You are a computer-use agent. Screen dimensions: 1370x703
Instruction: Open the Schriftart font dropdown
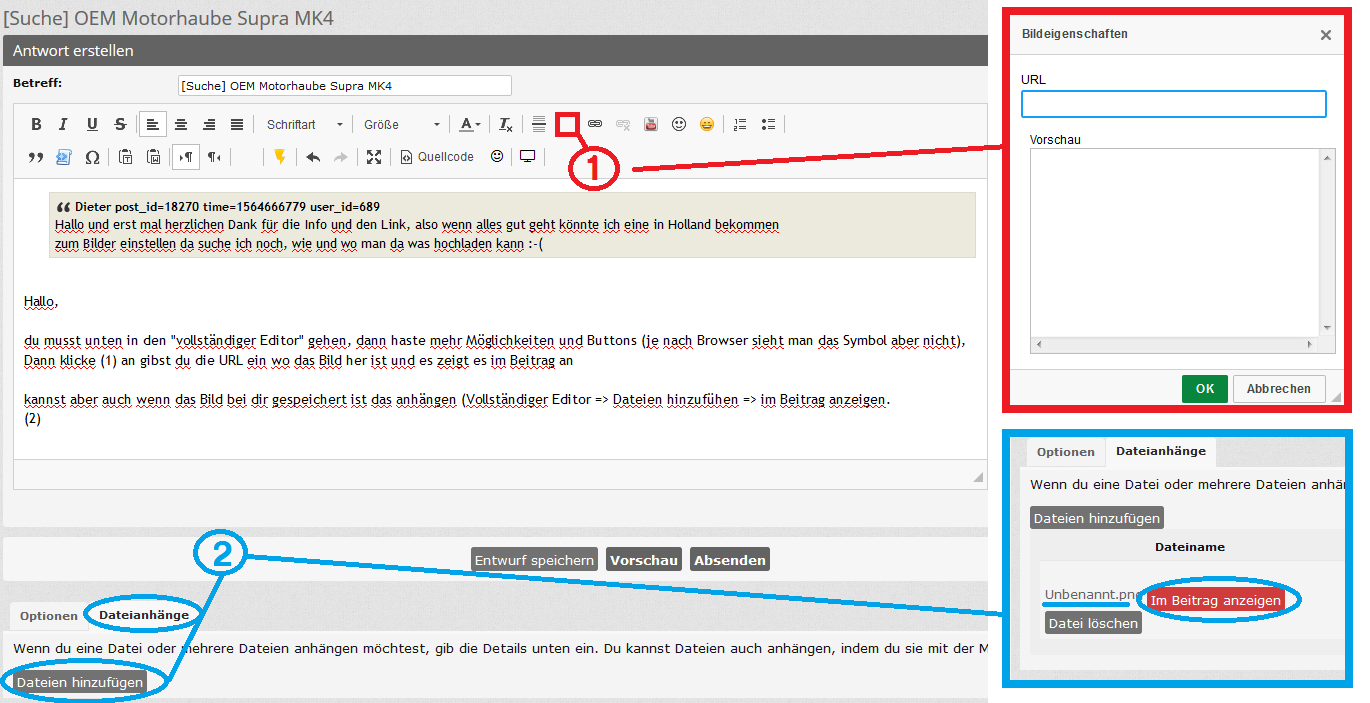tap(304, 125)
